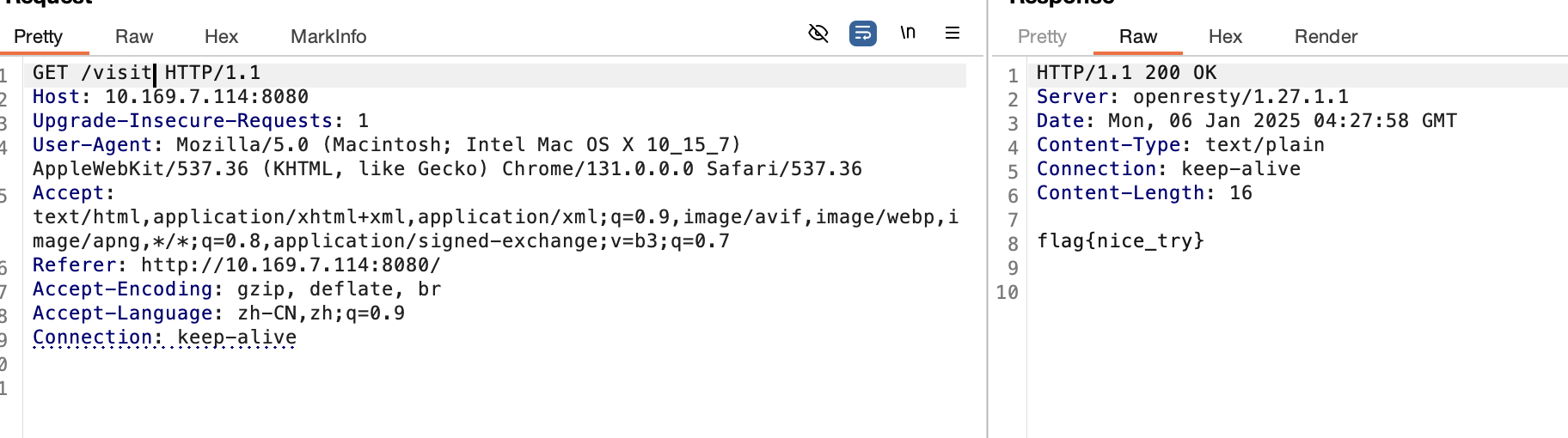Toggle the word wrap icon in Request
This screenshot has width=1568, height=438.
tap(863, 33)
